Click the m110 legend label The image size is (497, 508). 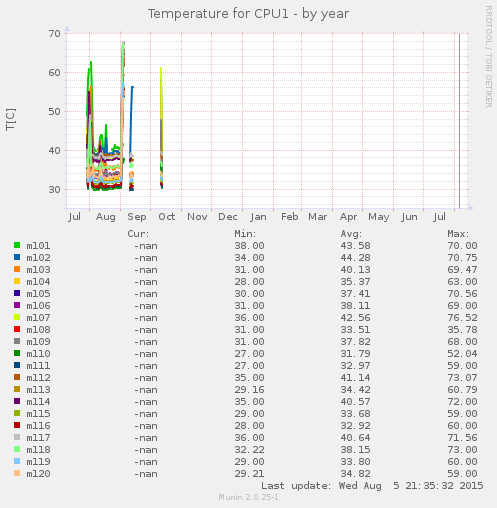[38, 354]
